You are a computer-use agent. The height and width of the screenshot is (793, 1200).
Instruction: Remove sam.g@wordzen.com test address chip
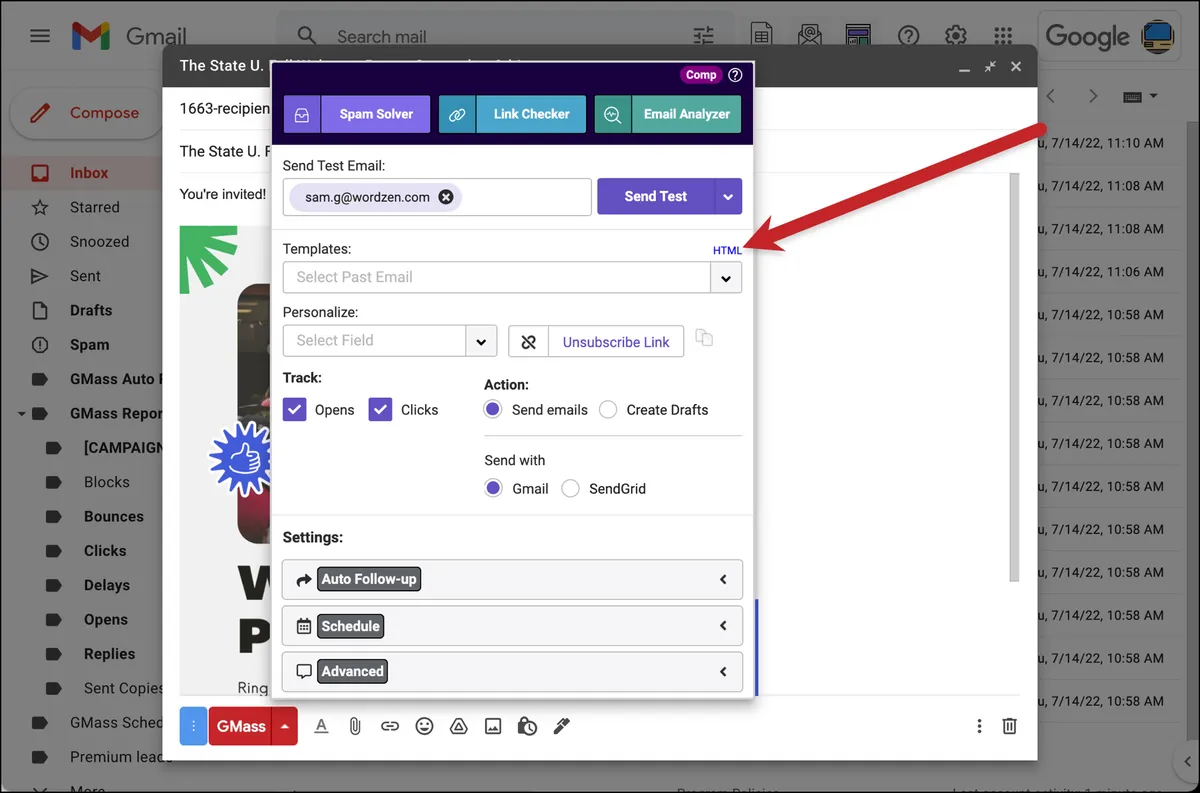pos(446,197)
